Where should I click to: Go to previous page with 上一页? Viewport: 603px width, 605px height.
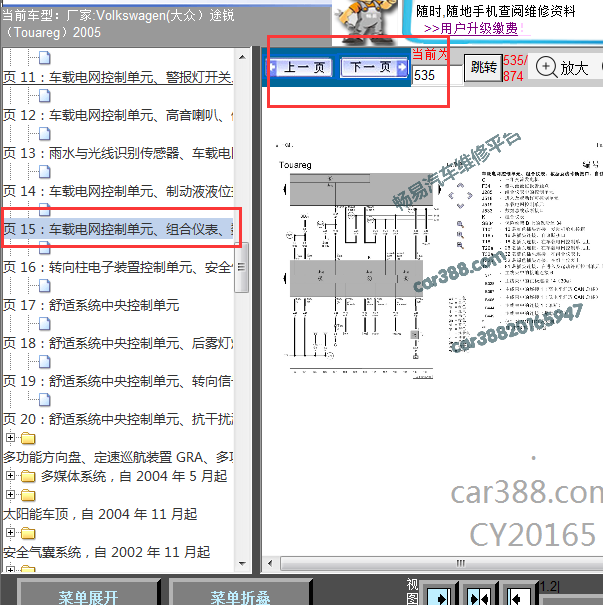tap(299, 68)
